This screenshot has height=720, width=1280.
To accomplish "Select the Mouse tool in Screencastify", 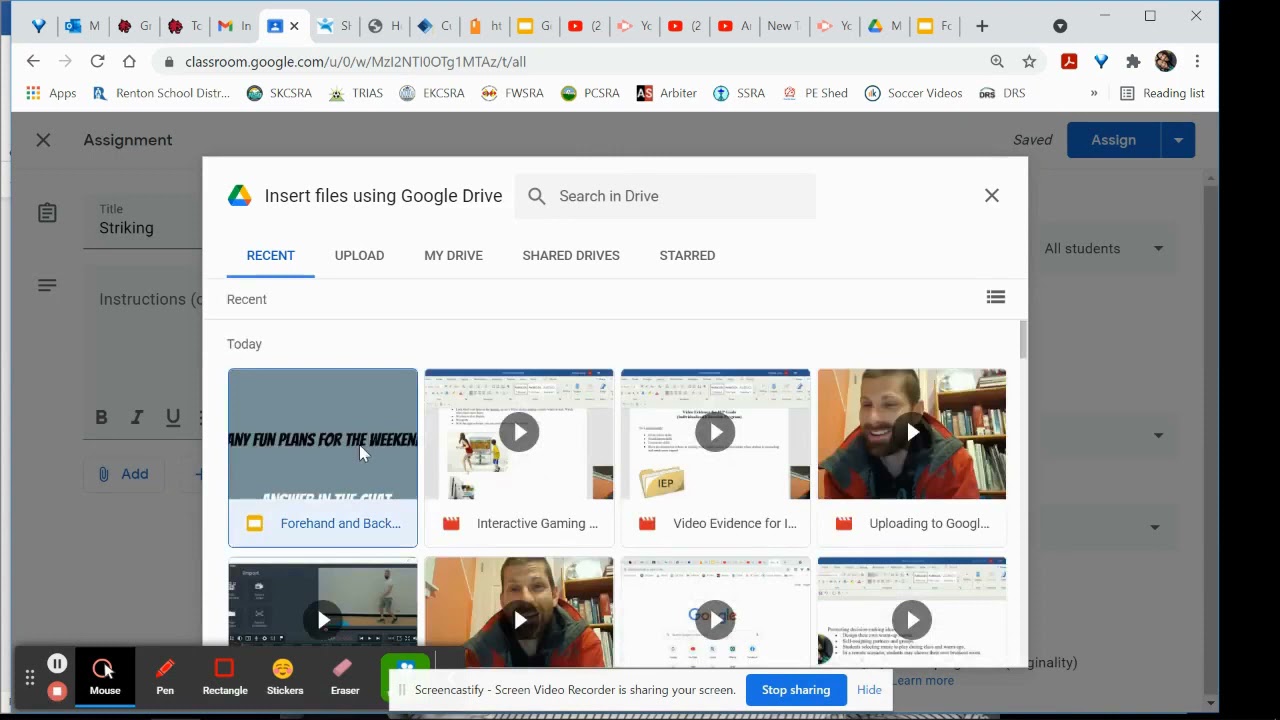I will pos(104,677).
